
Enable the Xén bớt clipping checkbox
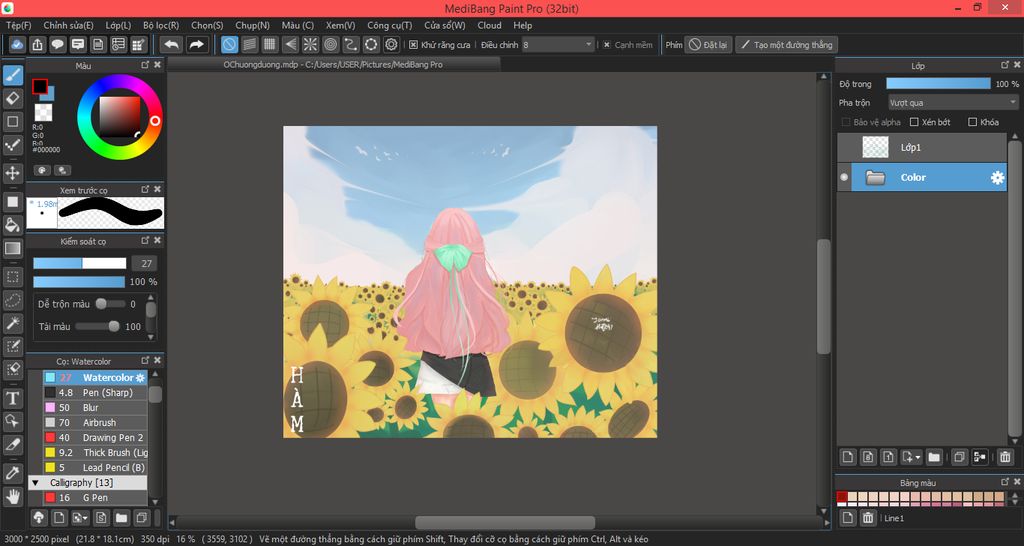pos(914,122)
